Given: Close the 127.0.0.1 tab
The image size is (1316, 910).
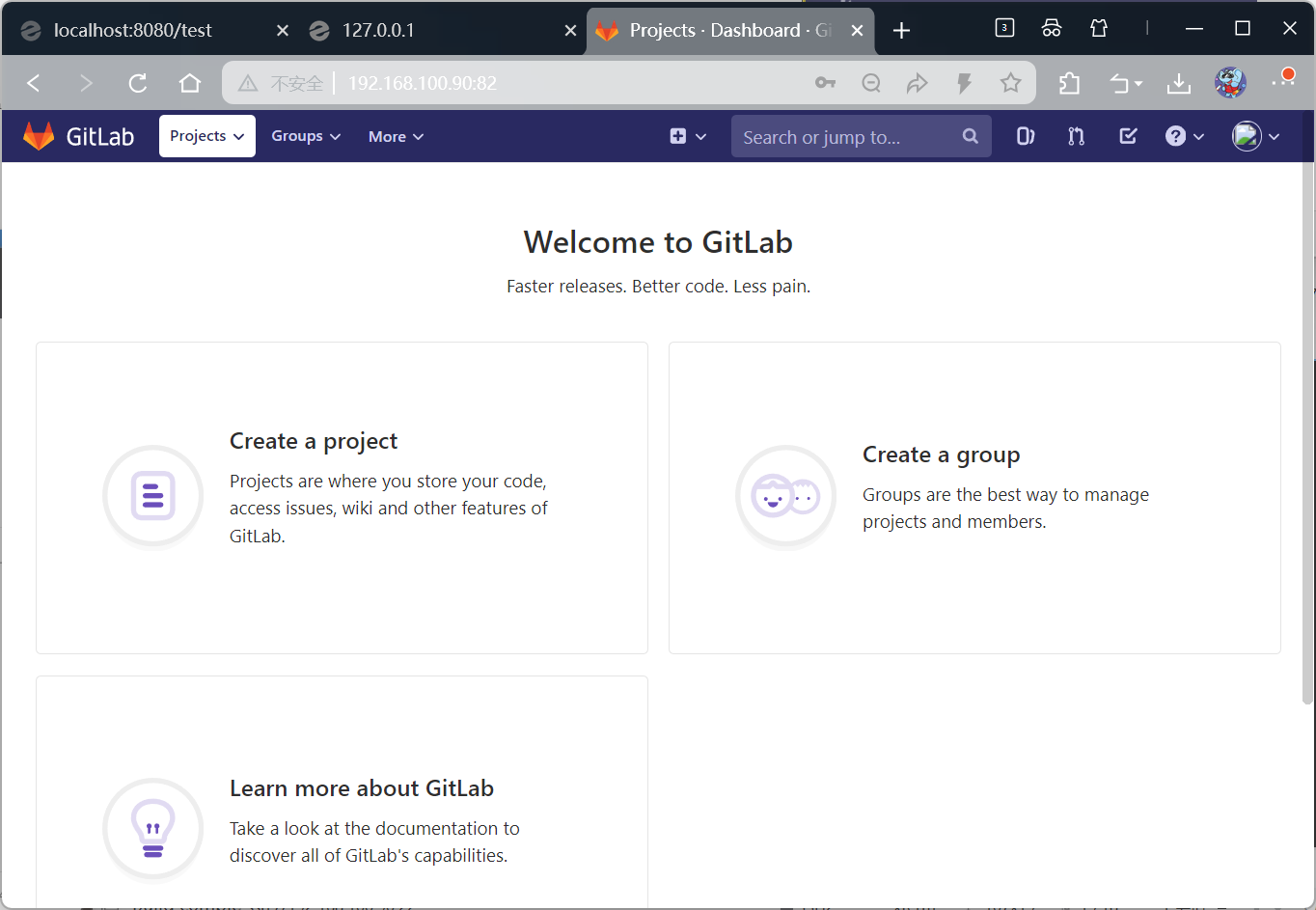Looking at the screenshot, I should (x=570, y=31).
